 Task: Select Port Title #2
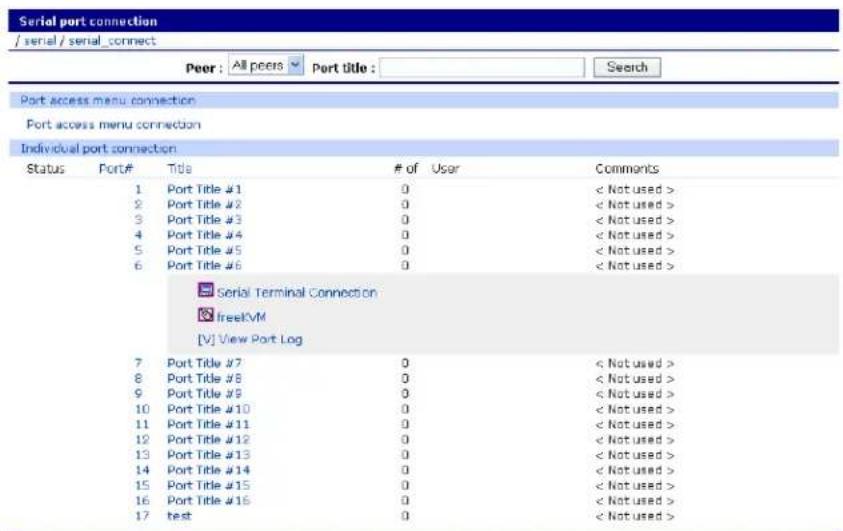204,204
